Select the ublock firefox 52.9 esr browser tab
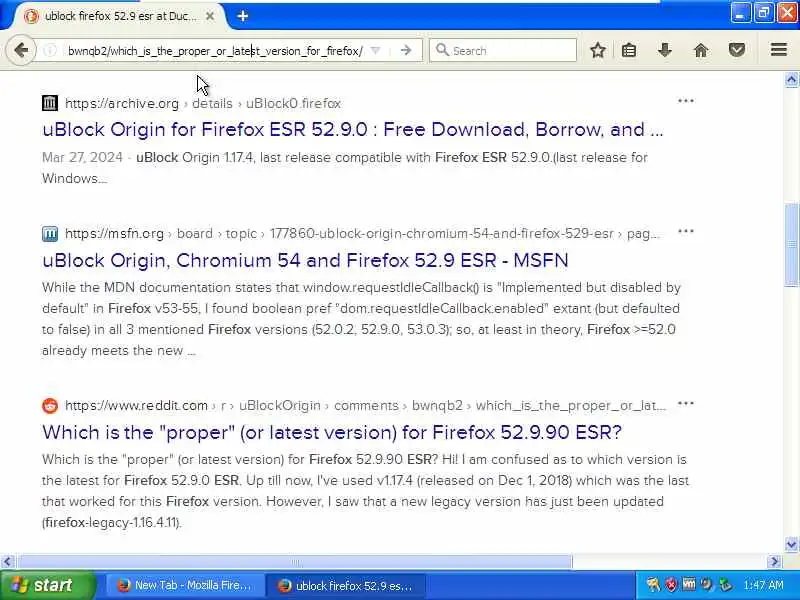Viewport: 800px width, 600px height. [x=120, y=16]
